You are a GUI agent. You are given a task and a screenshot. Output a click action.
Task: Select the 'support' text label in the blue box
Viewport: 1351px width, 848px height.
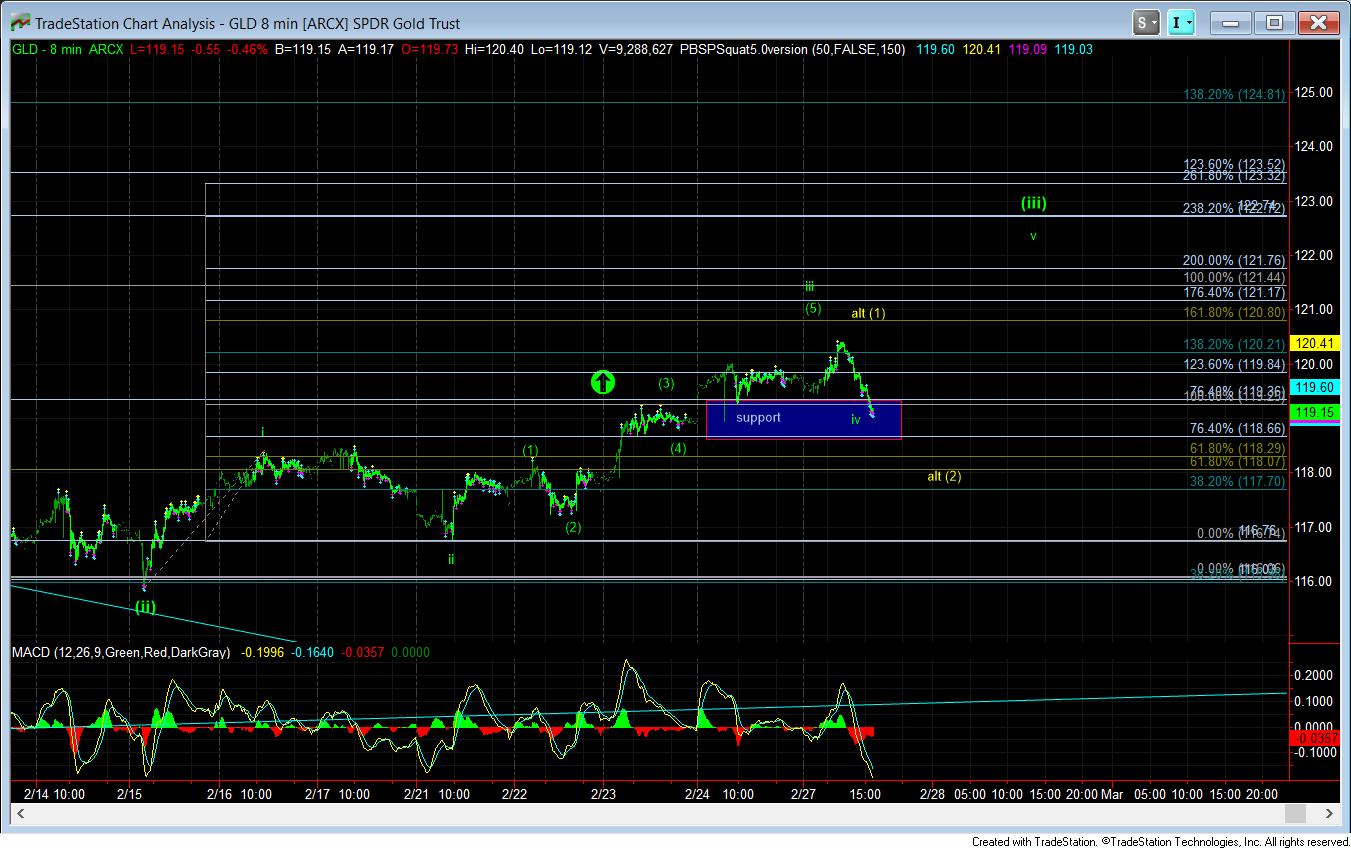(x=758, y=417)
